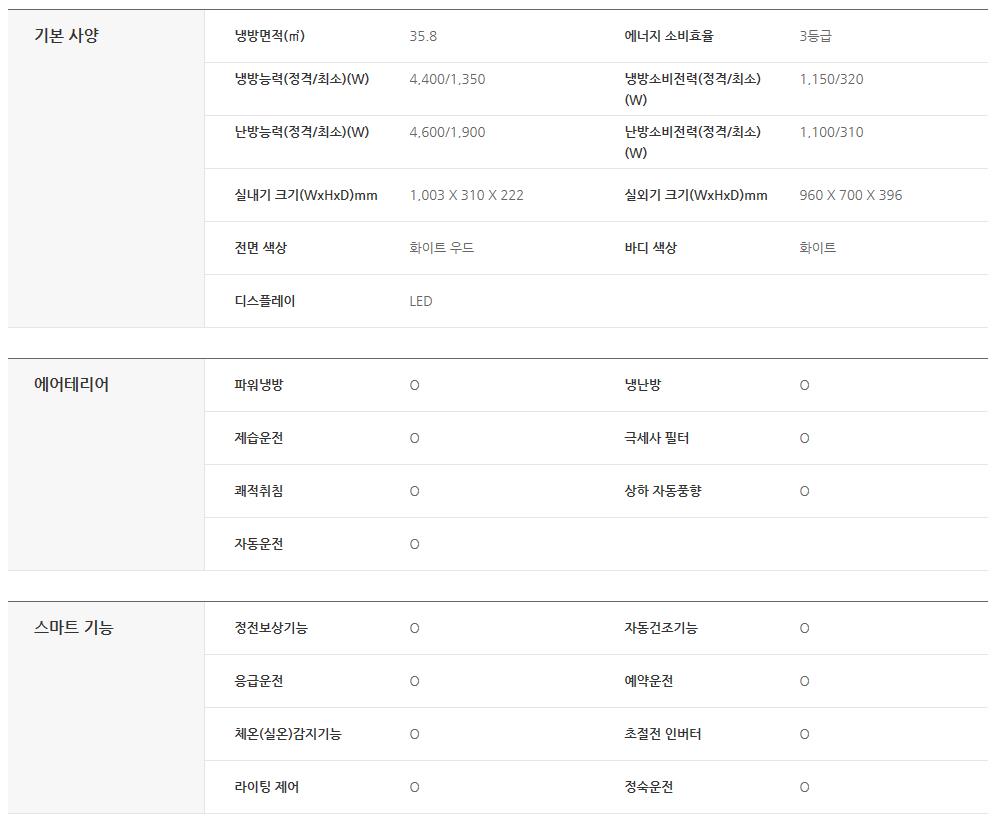Click the 정전보상기능 feature label
Image resolution: width=1002 pixels, height=832 pixels.
[271, 628]
